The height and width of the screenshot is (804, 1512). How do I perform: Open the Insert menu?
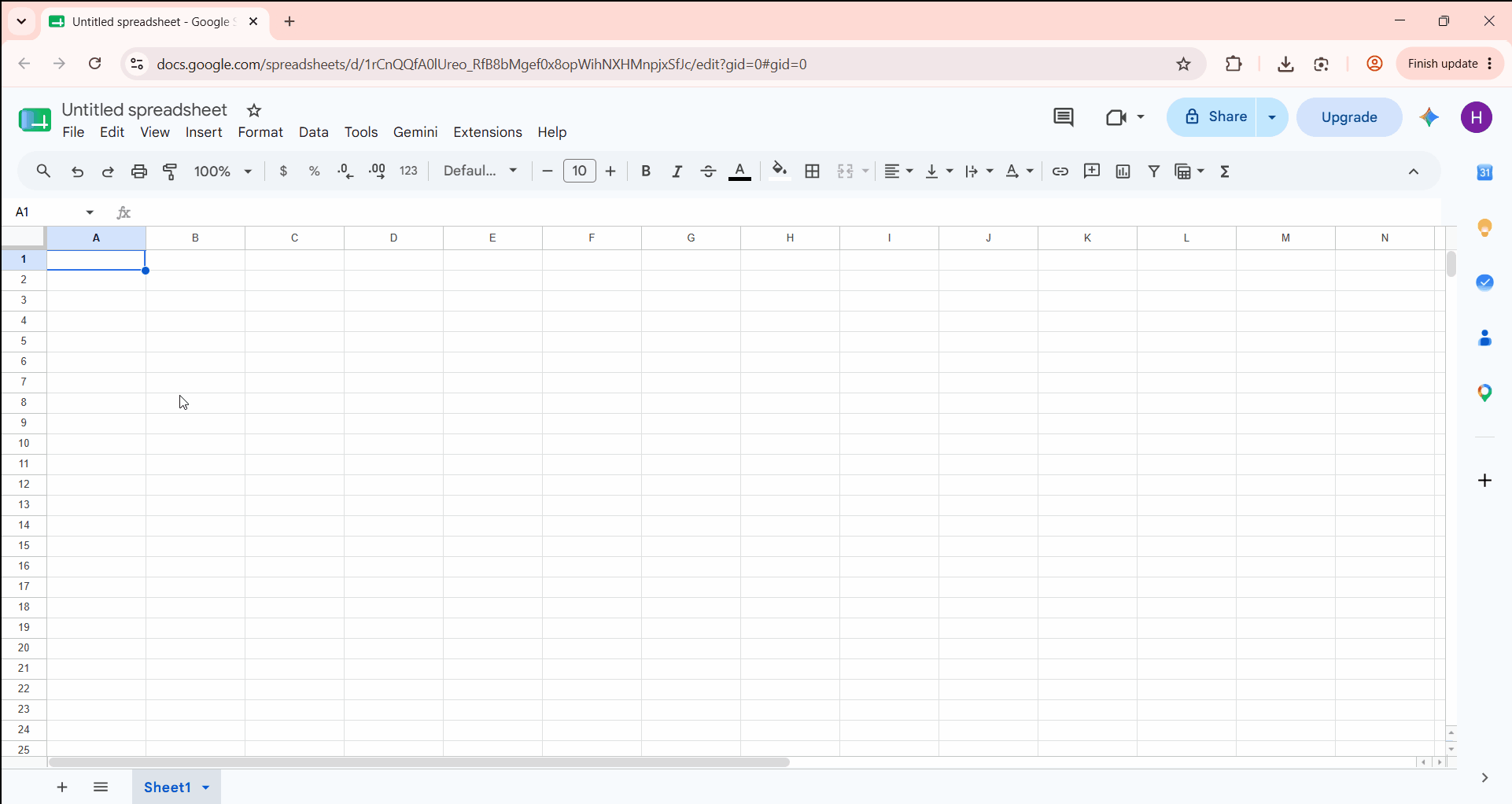[204, 132]
